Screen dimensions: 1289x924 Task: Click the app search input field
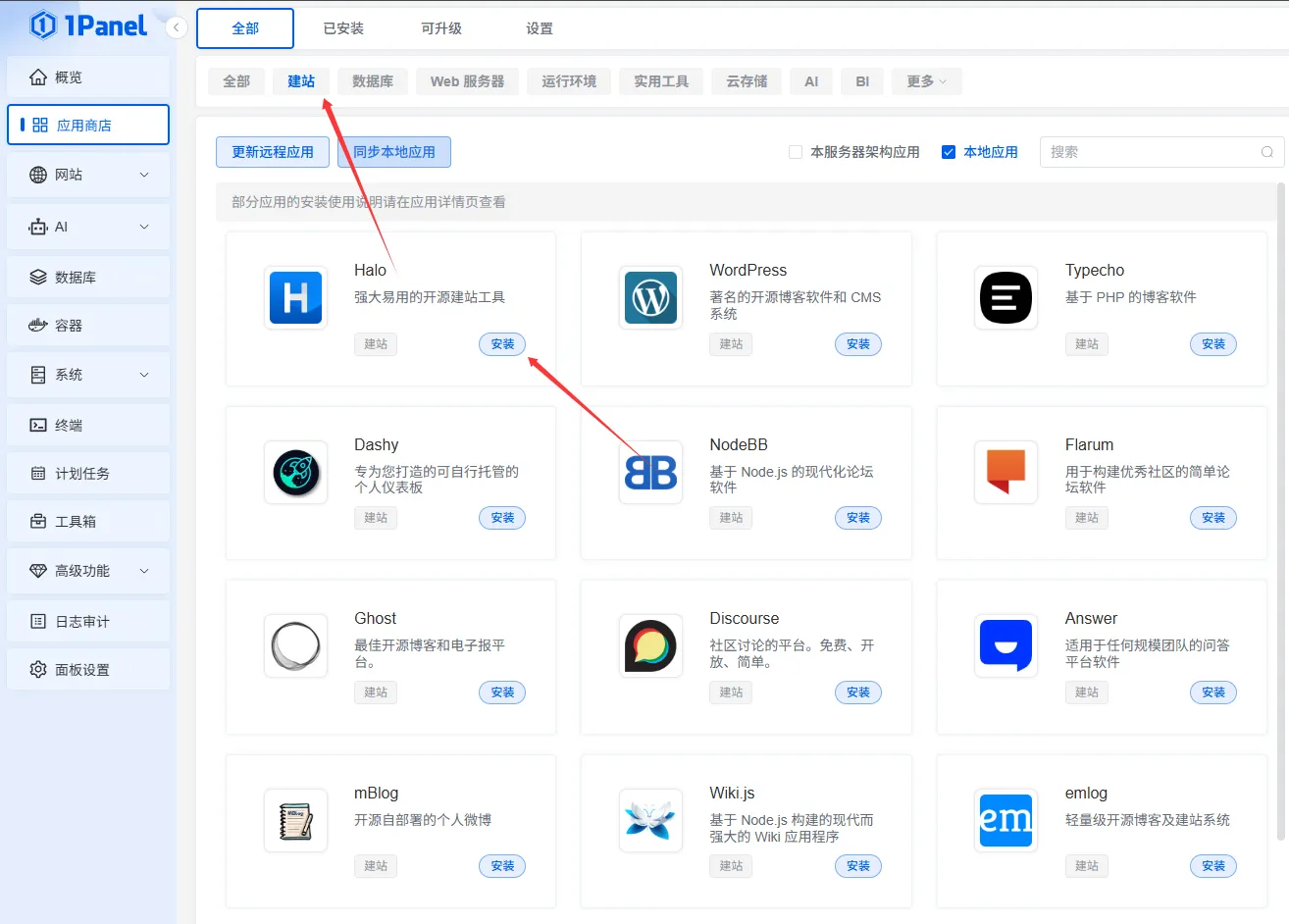click(x=1153, y=152)
